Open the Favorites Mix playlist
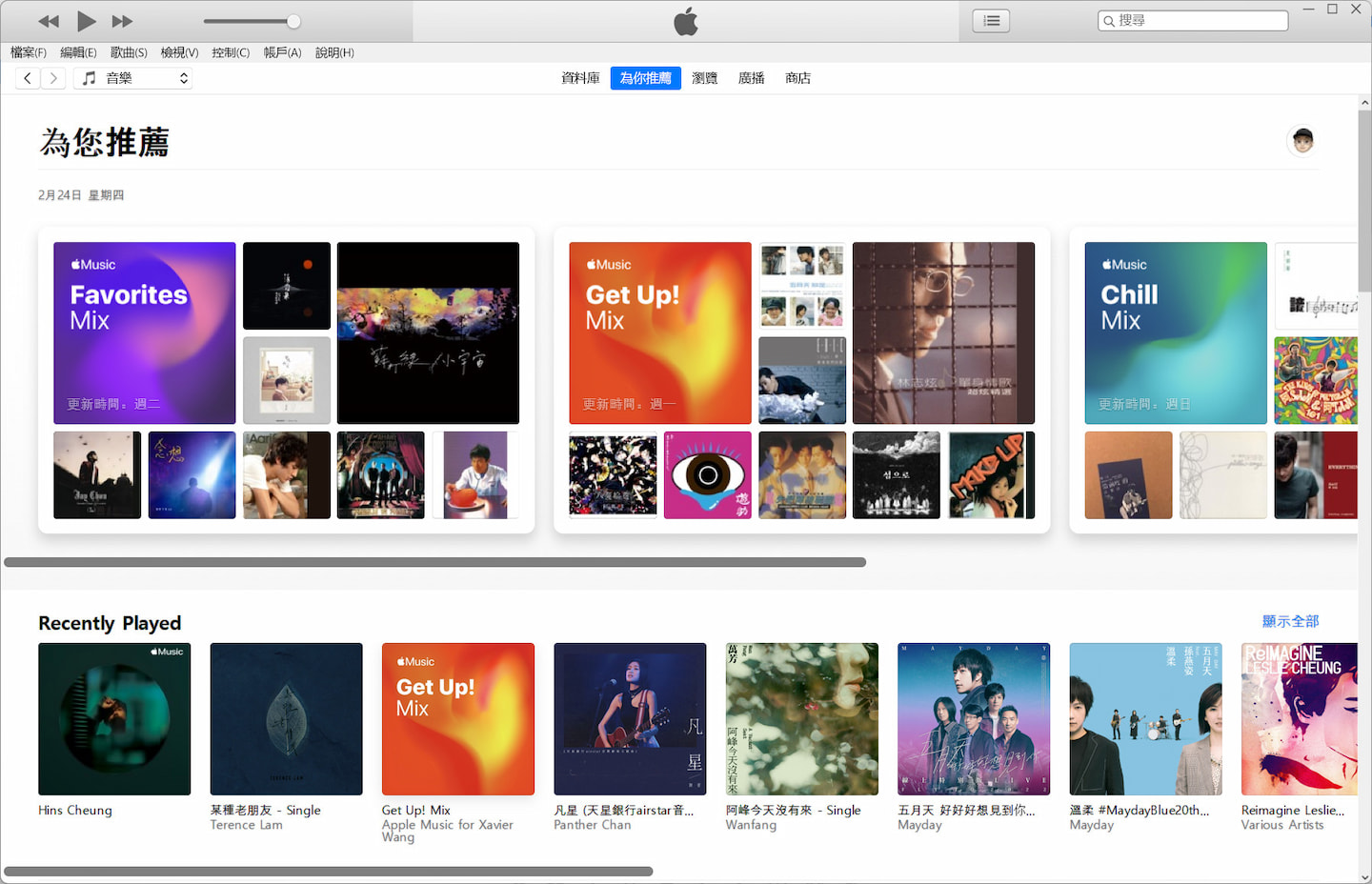The height and width of the screenshot is (884, 1372). pos(144,332)
